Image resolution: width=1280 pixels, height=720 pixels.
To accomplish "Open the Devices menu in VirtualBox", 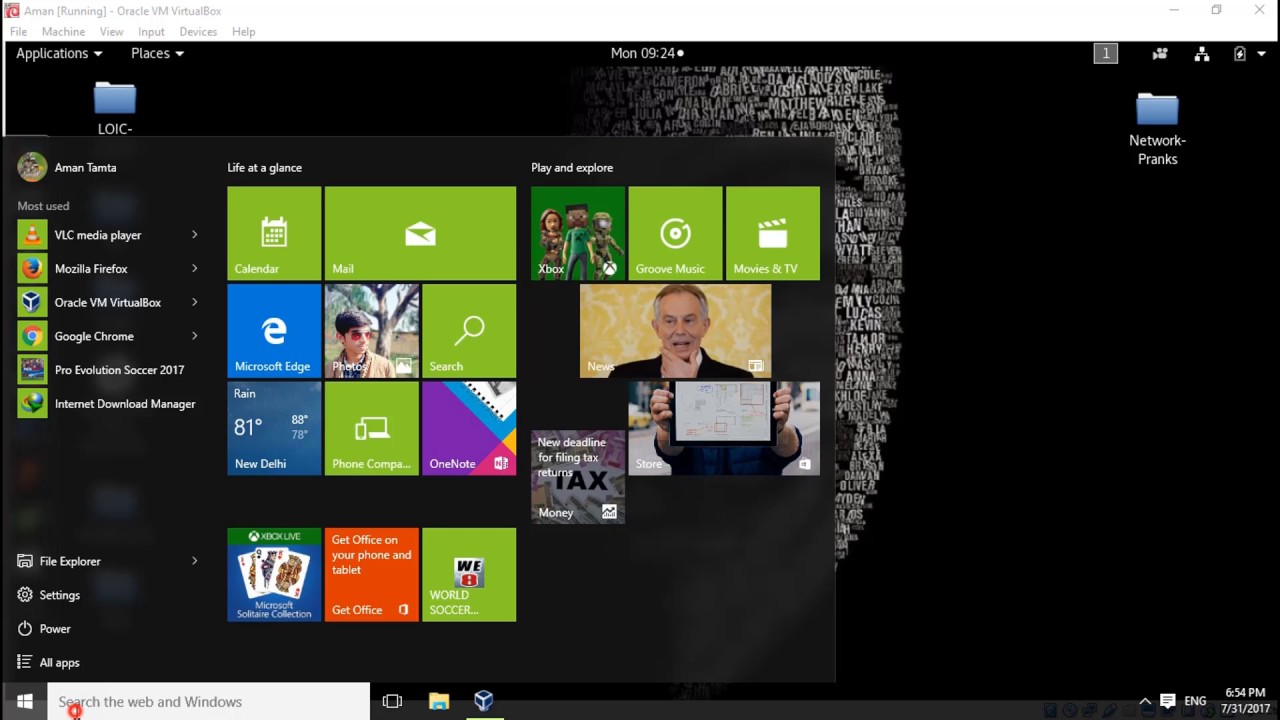I will point(198,32).
